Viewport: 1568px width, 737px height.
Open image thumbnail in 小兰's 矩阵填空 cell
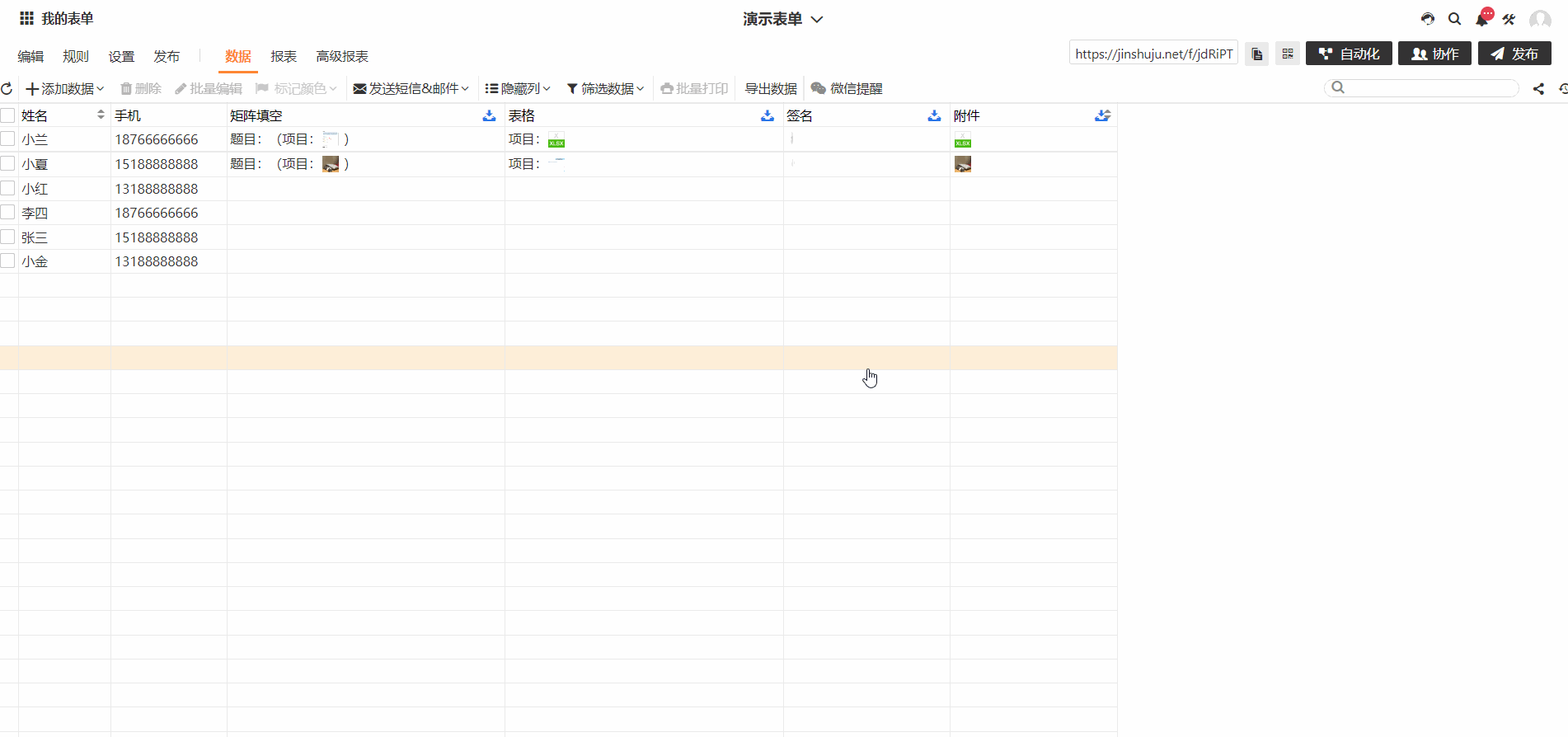pyautogui.click(x=331, y=139)
